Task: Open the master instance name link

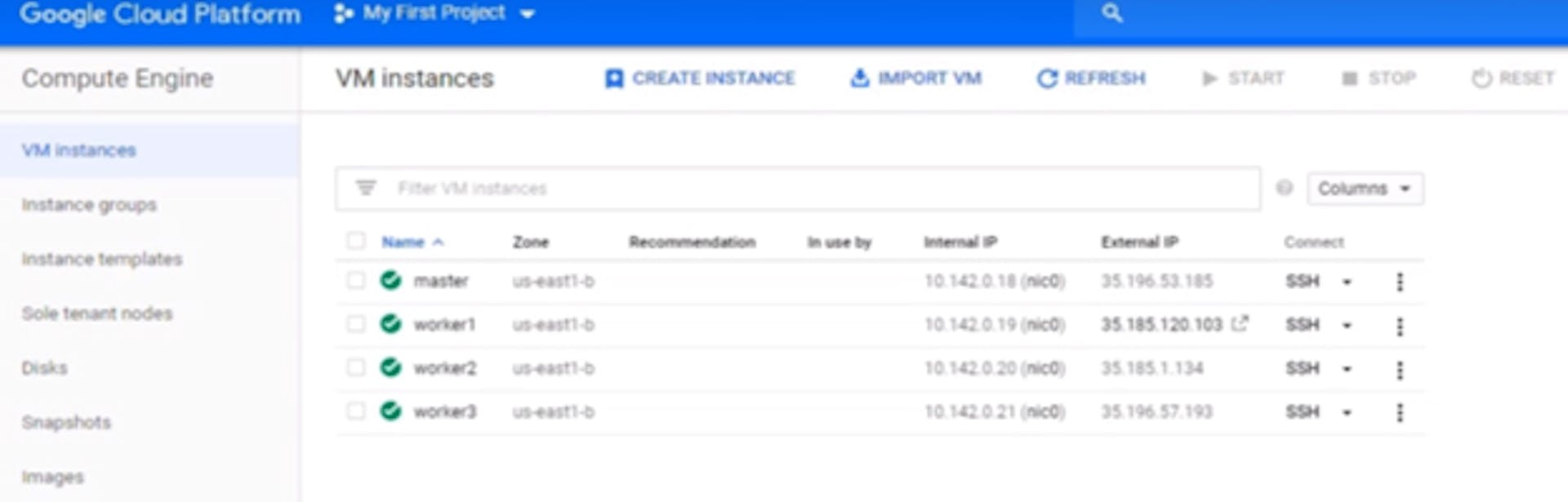Action: pyautogui.click(x=441, y=282)
